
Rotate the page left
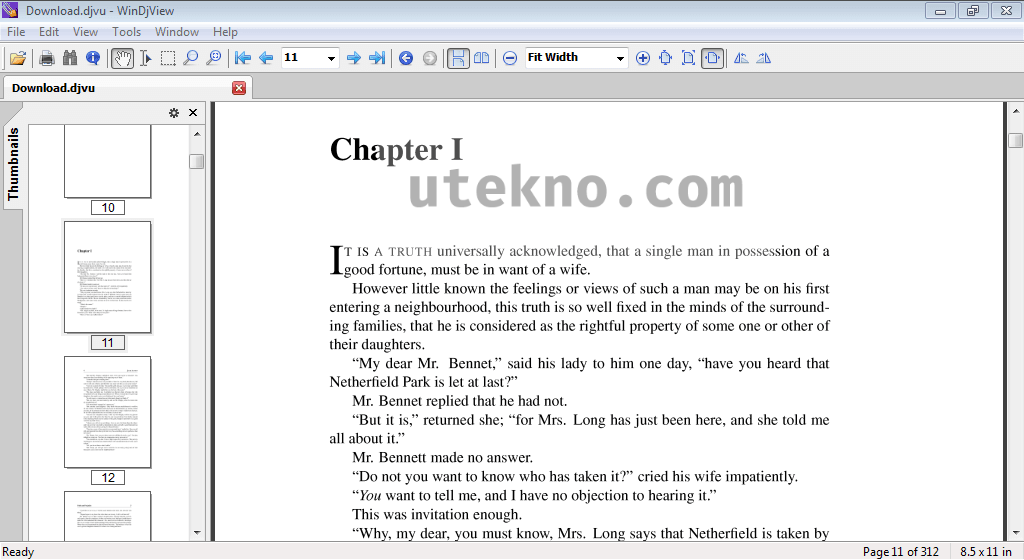click(x=741, y=58)
